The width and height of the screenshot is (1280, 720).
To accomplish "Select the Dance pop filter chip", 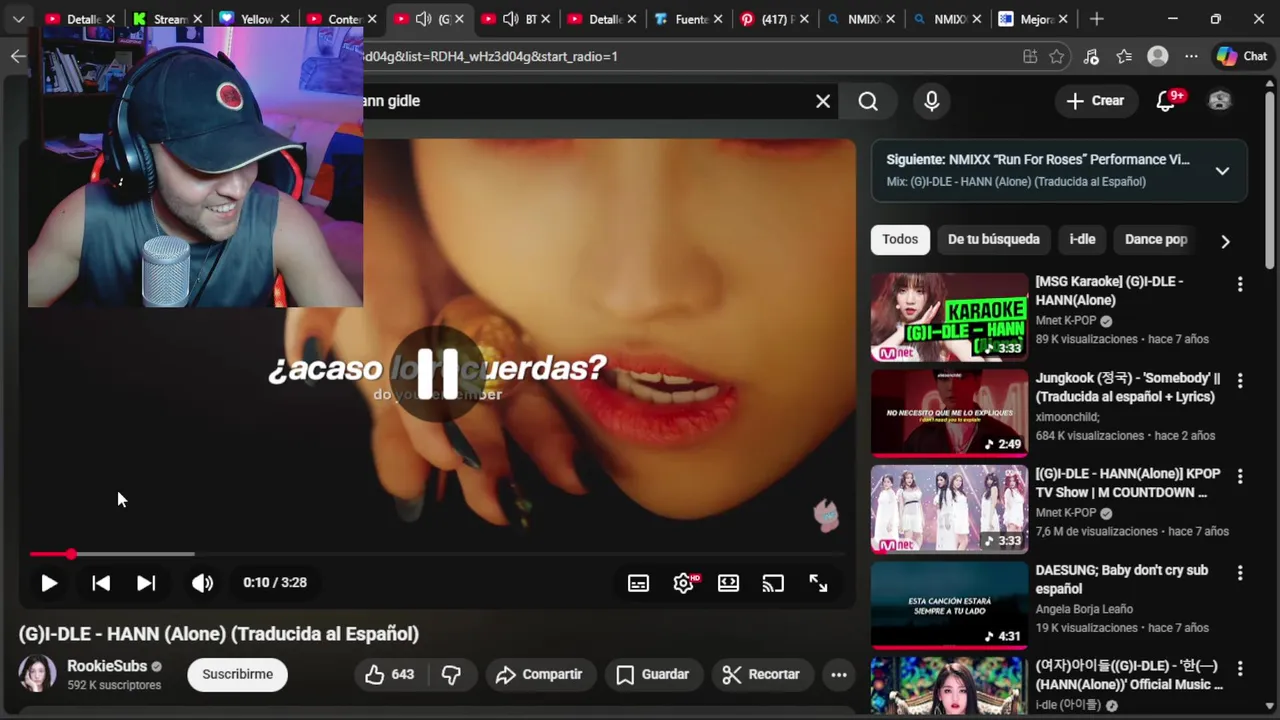I will point(1156,239).
